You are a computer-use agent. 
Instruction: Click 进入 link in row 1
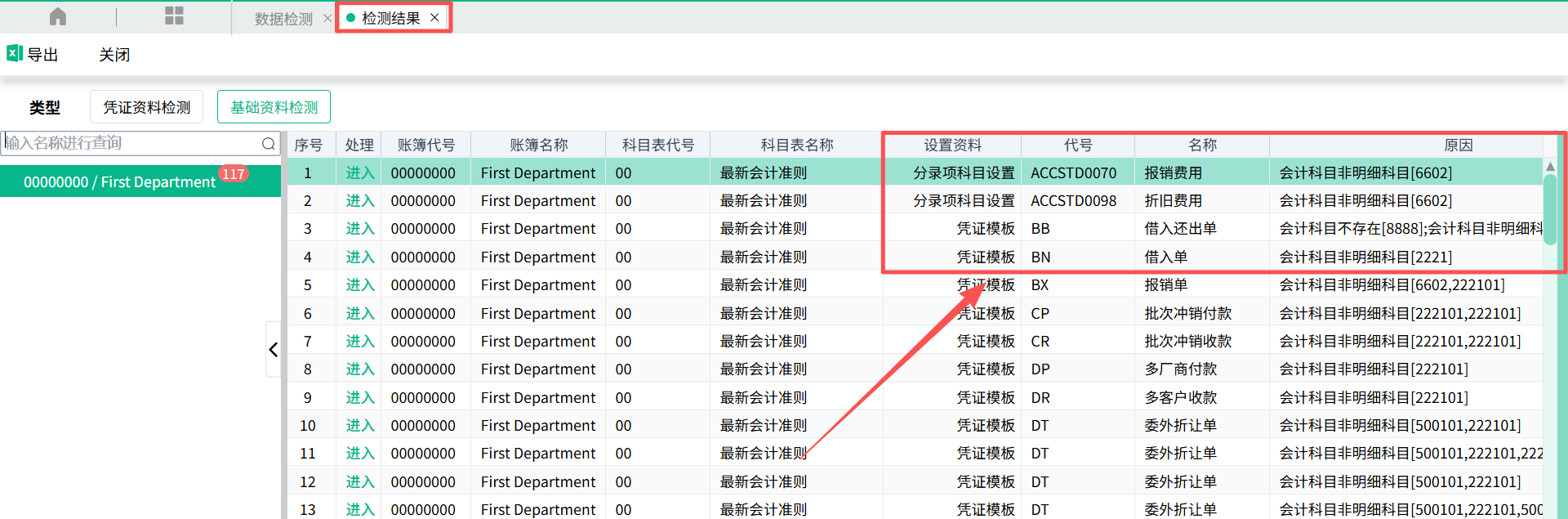(359, 173)
